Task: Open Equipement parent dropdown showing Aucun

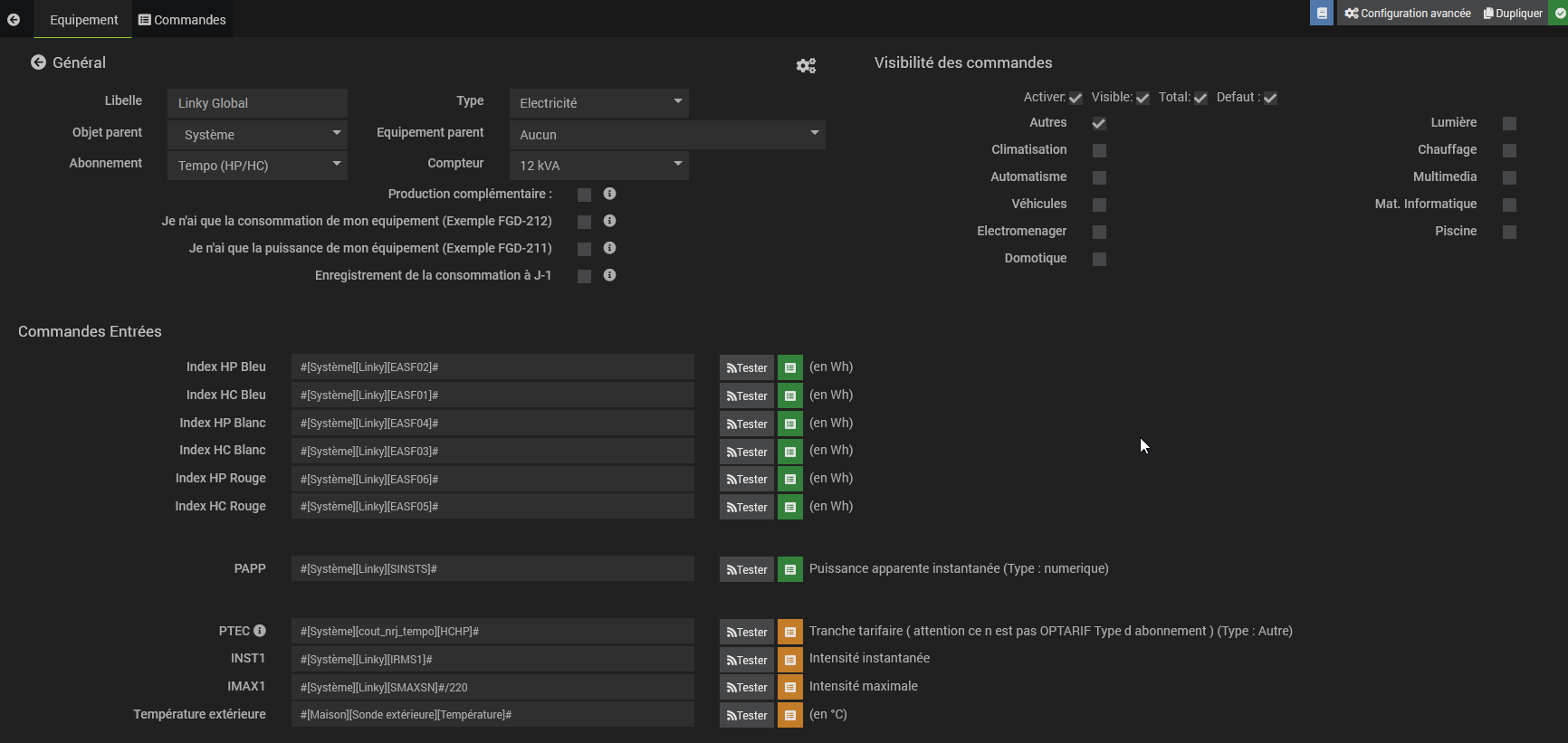Action: [x=667, y=135]
